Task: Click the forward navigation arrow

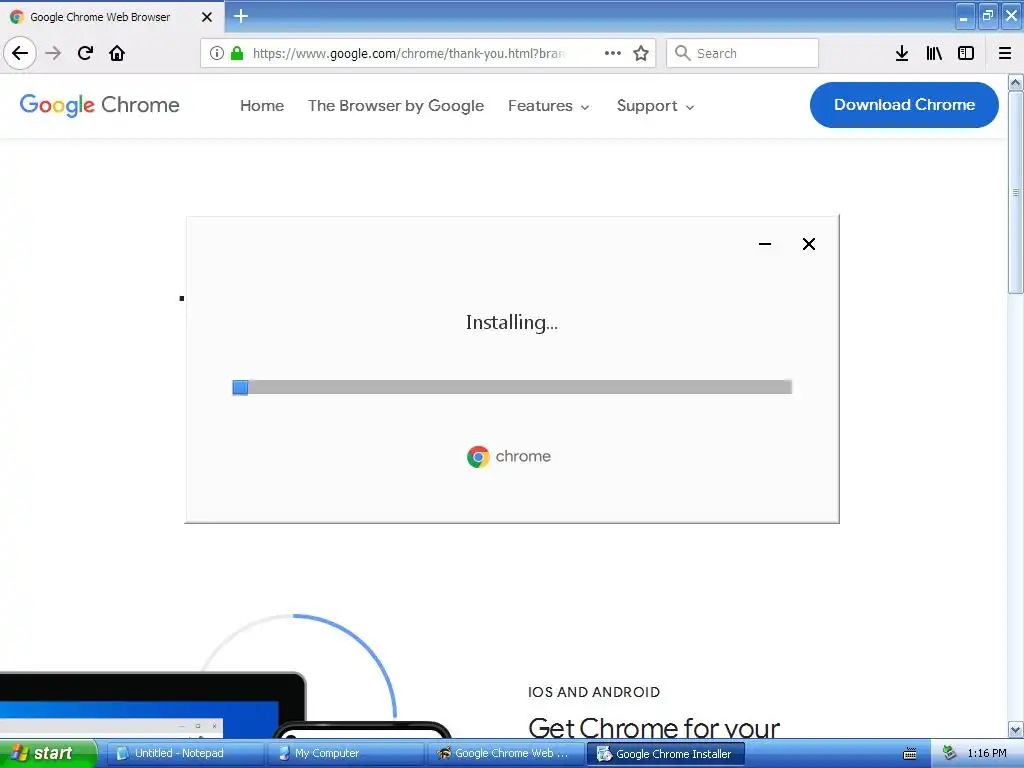Action: (x=53, y=53)
